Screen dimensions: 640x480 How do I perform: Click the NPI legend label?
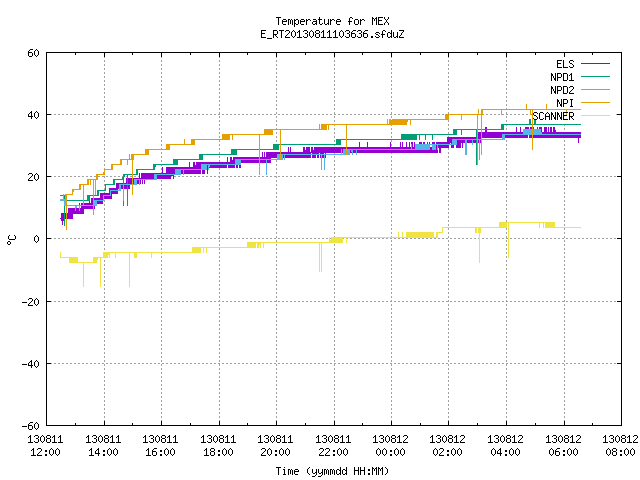click(565, 103)
